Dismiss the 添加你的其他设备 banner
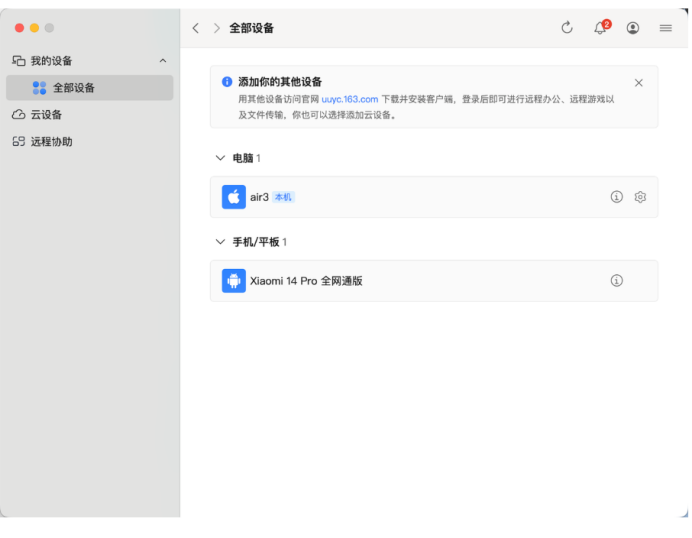The width and height of the screenshot is (692, 538). point(639,83)
